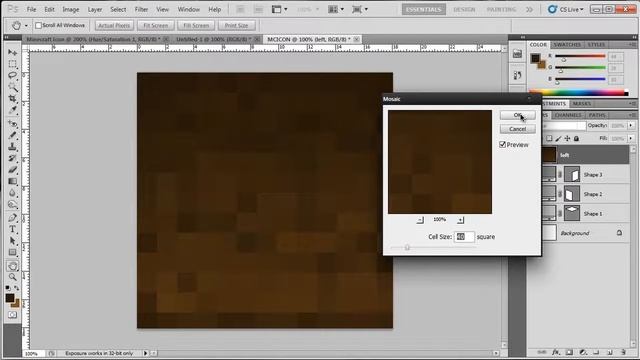Click the Cell Size input field
The height and width of the screenshot is (360, 640).
pyautogui.click(x=464, y=237)
